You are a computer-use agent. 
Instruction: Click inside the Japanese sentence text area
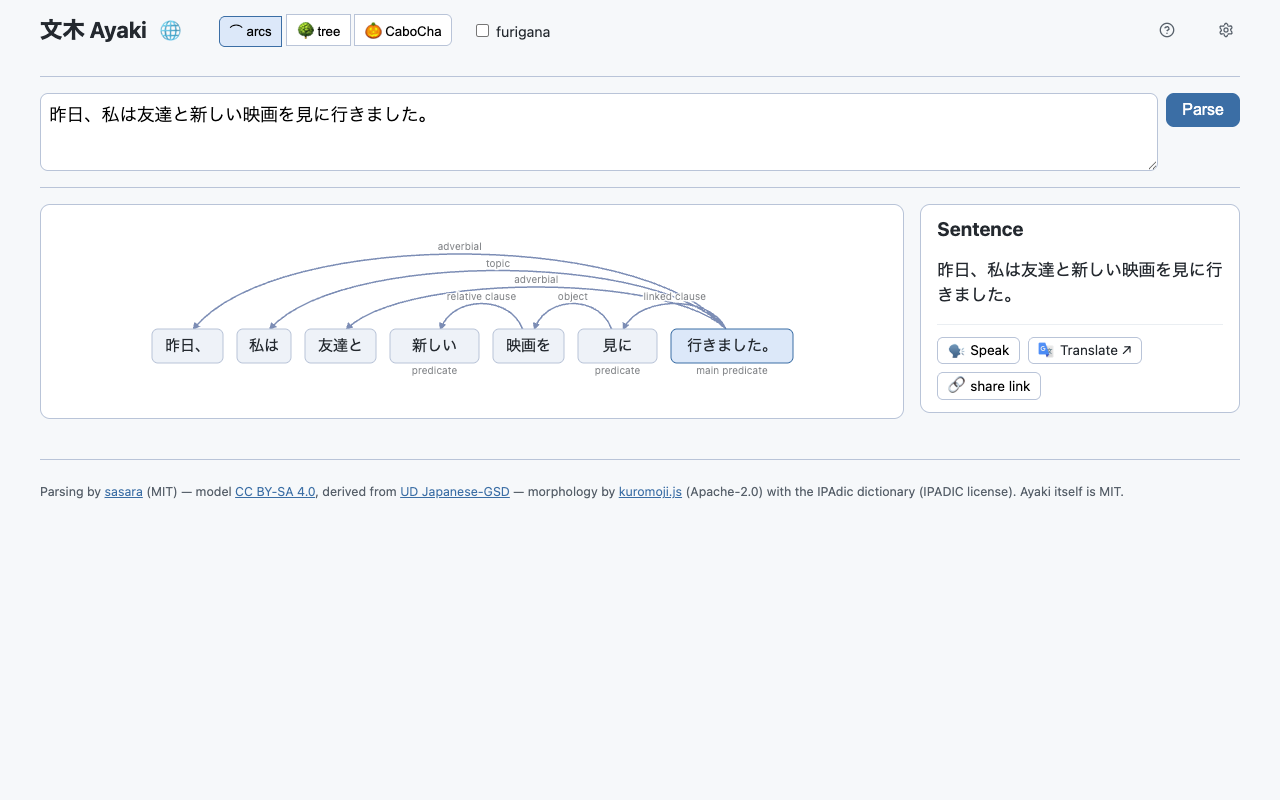tap(599, 132)
